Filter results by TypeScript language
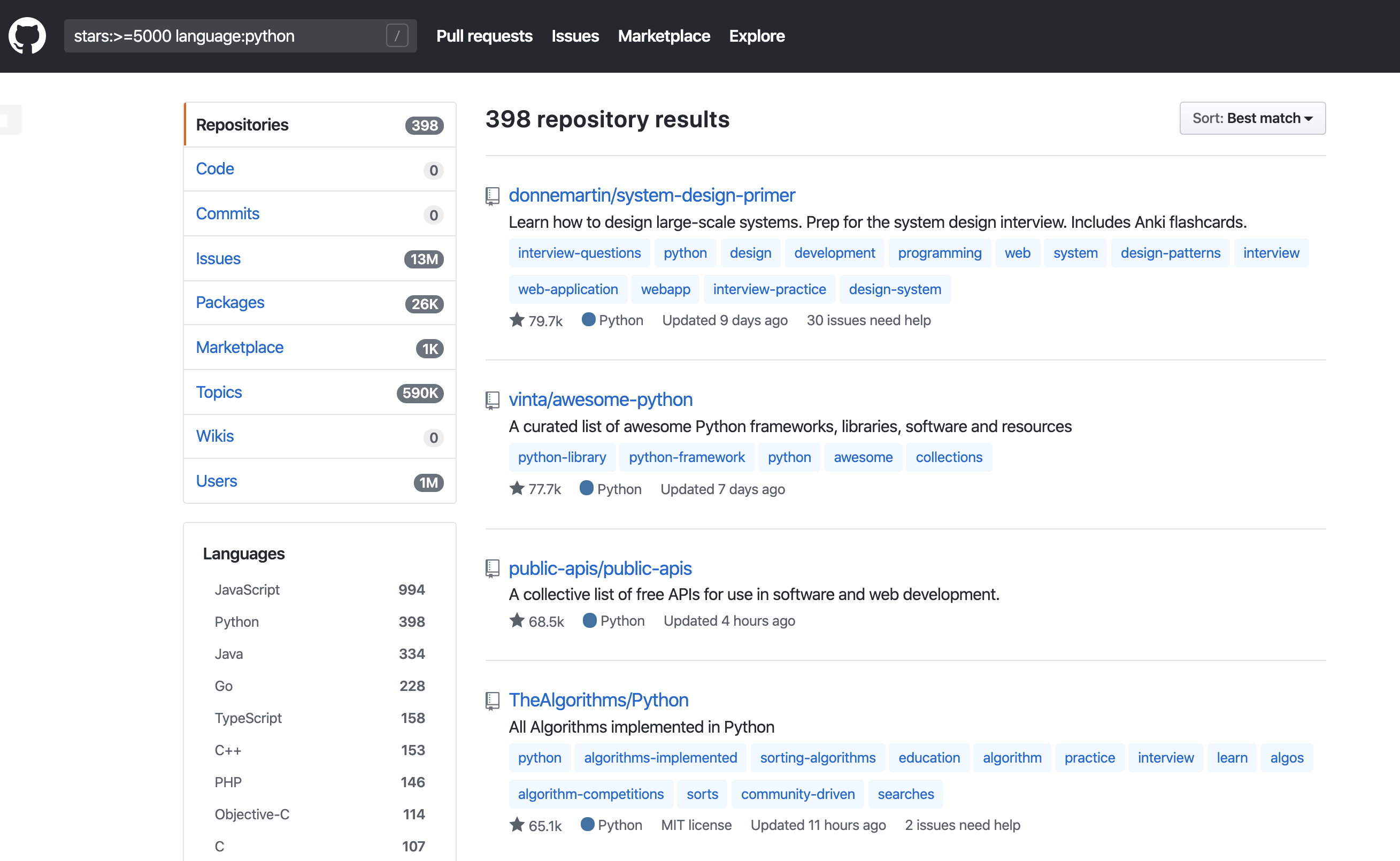 248,718
